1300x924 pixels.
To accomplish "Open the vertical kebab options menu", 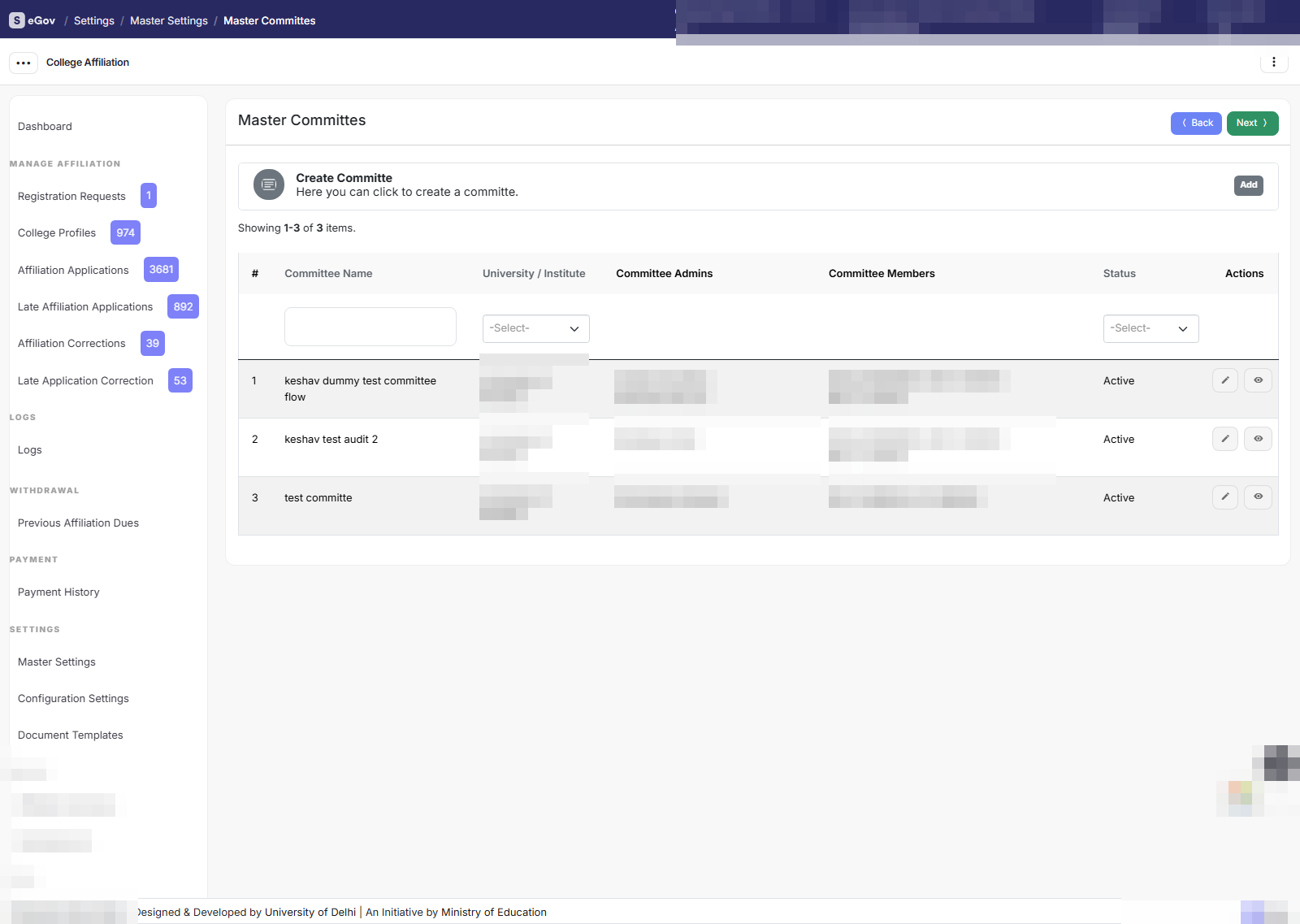I will click(1274, 62).
